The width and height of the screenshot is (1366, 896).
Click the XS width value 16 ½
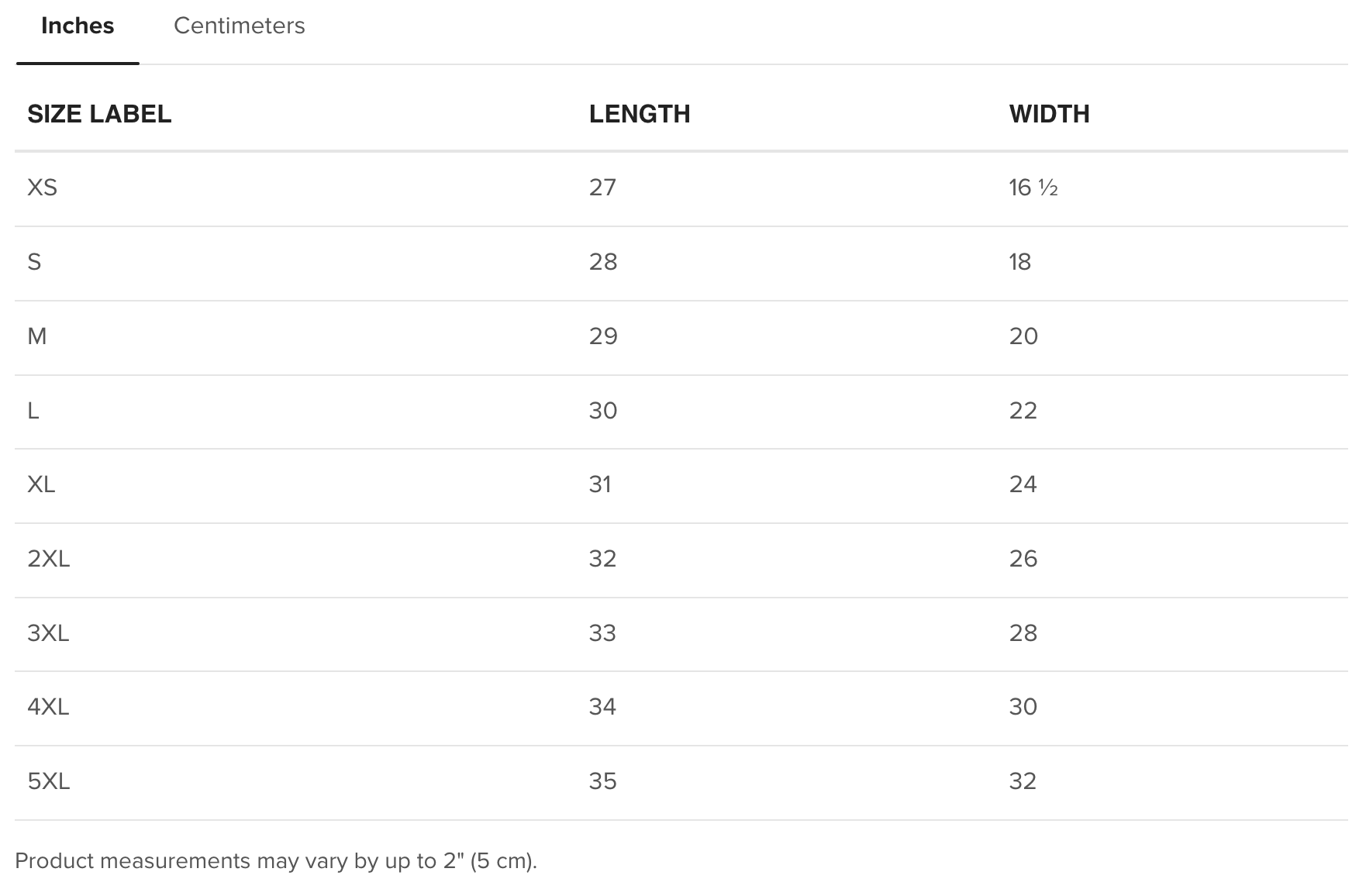click(x=1033, y=188)
